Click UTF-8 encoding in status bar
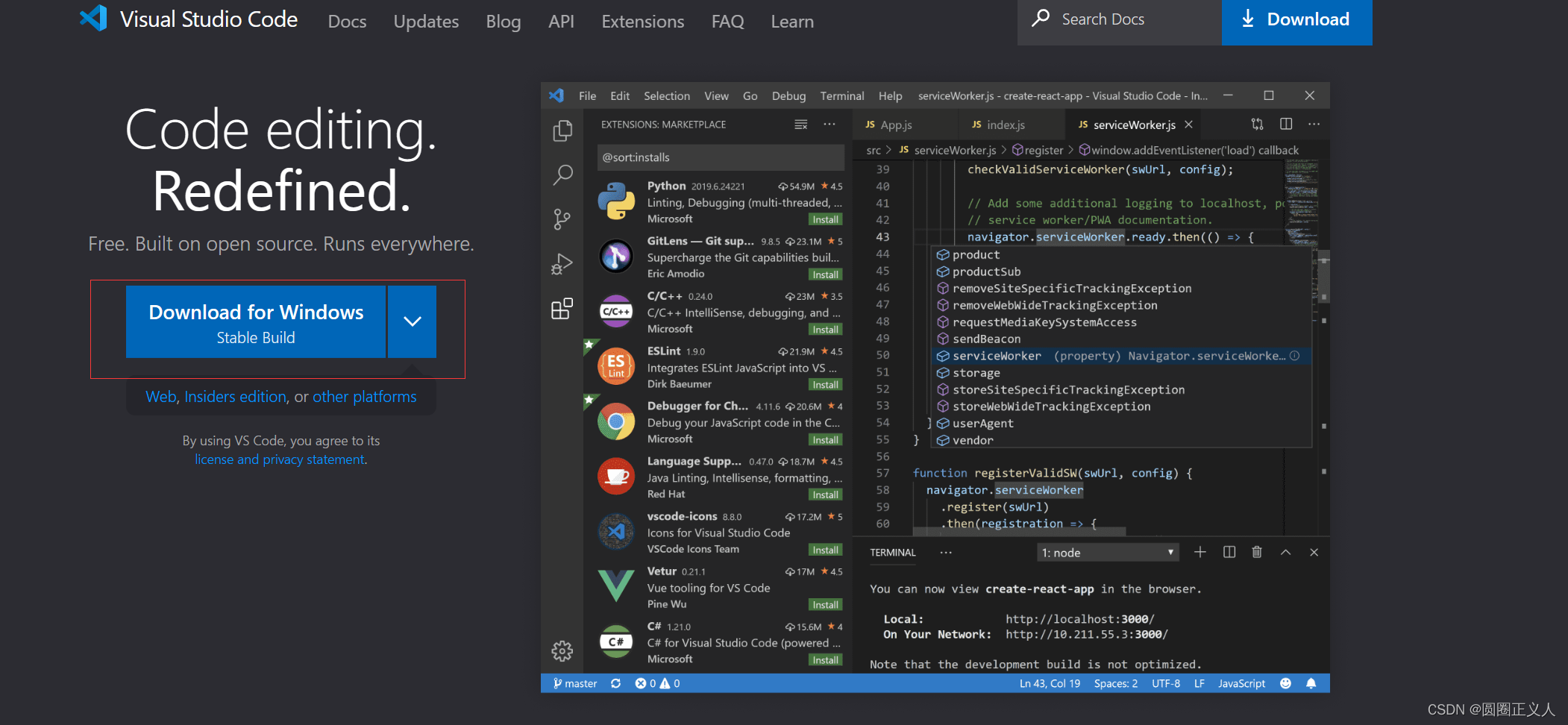The height and width of the screenshot is (725, 1568). tap(1166, 683)
